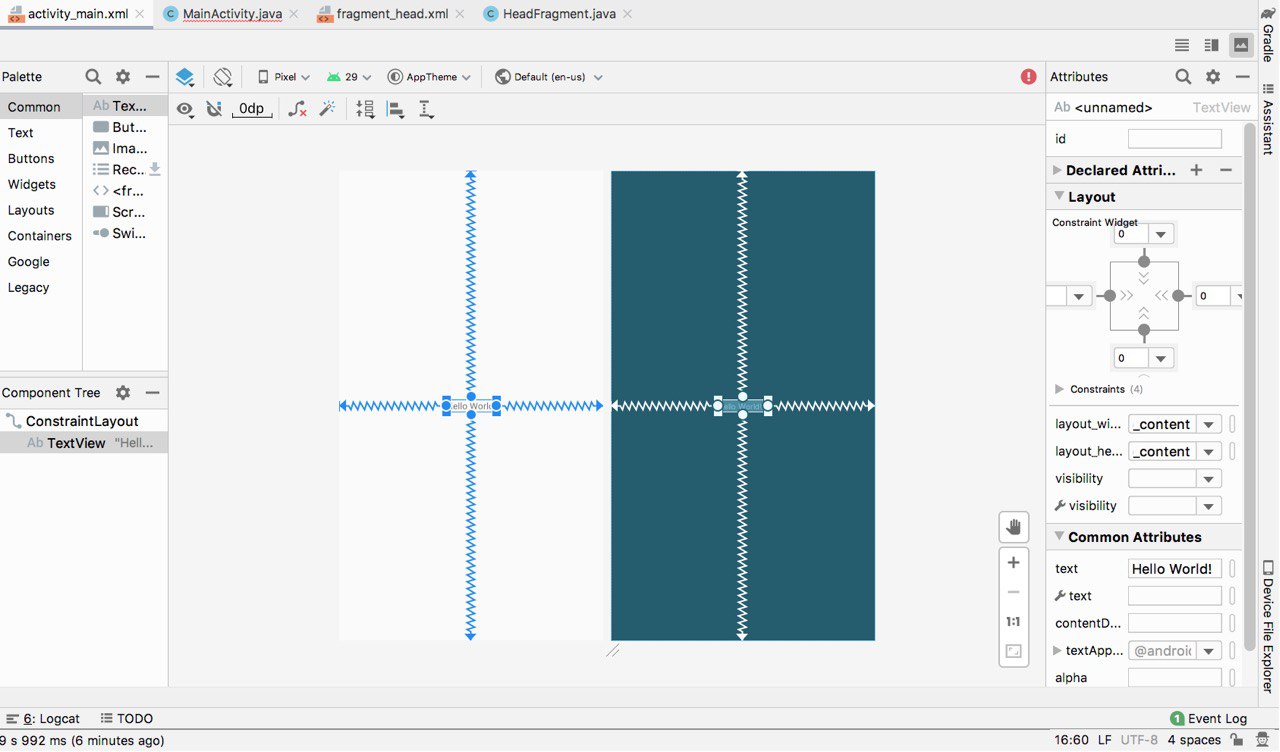Click text field Hello World!
This screenshot has height=752, width=1280.
(1175, 569)
